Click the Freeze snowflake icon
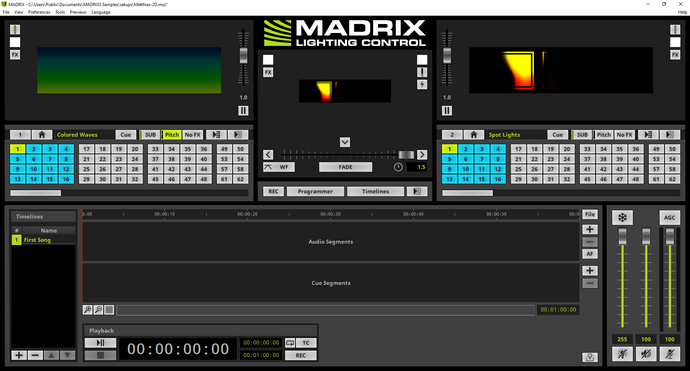 tap(622, 217)
